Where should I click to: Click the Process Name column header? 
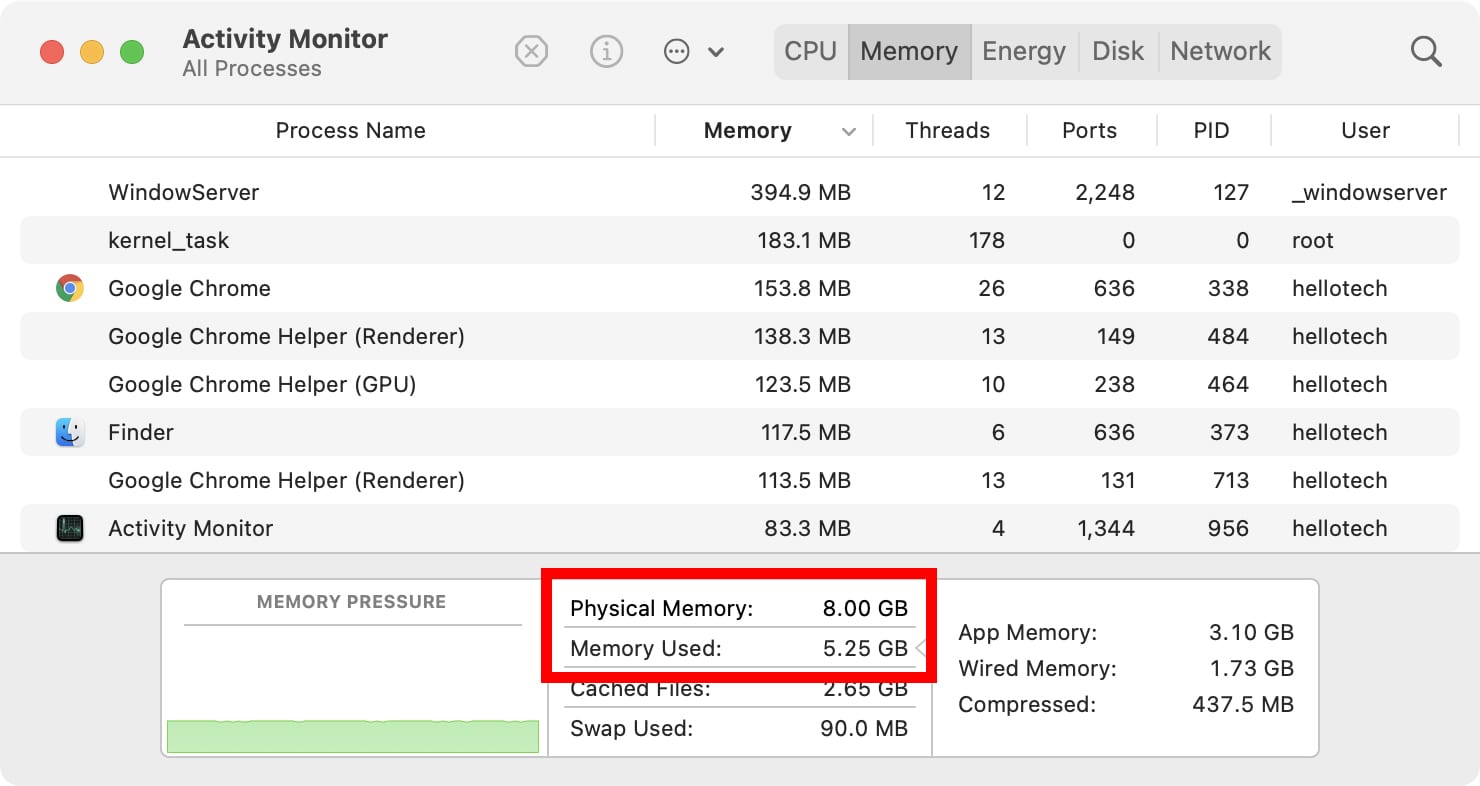(350, 131)
